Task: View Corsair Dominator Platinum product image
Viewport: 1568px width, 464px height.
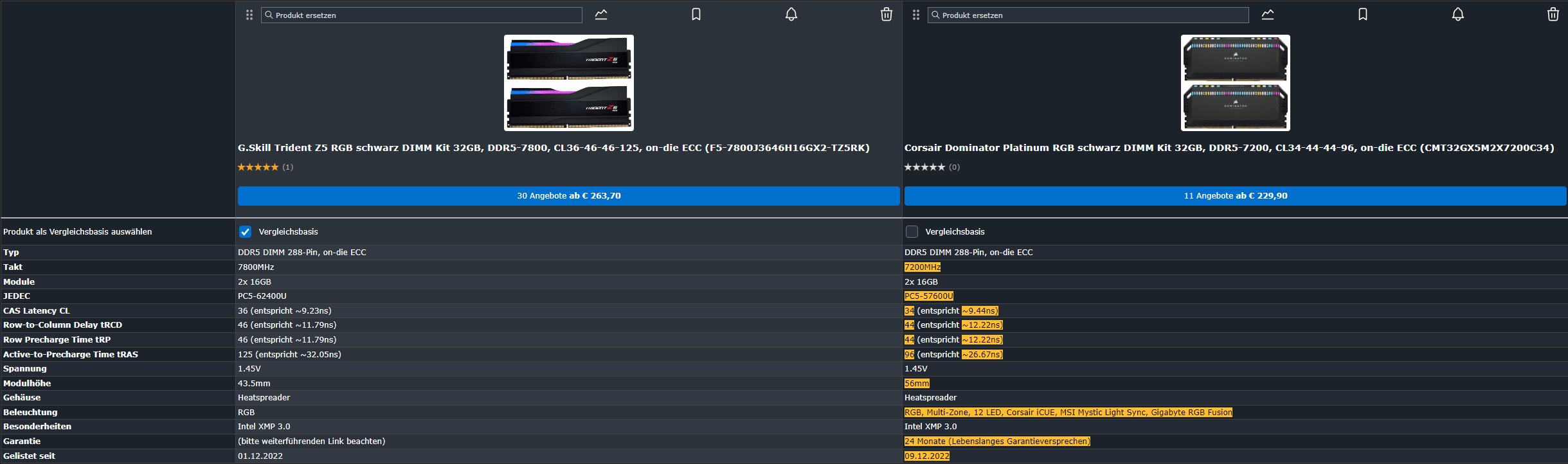Action: coord(1236,83)
